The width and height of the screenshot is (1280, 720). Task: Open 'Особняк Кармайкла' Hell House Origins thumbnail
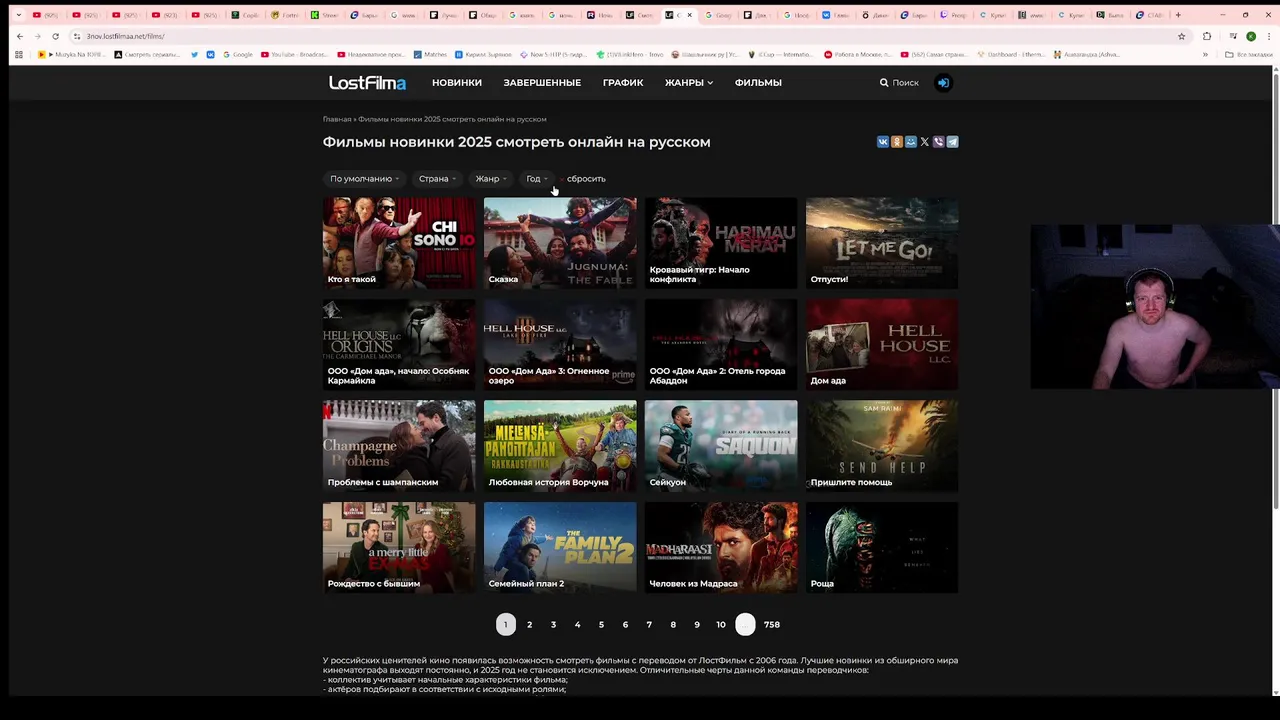399,345
